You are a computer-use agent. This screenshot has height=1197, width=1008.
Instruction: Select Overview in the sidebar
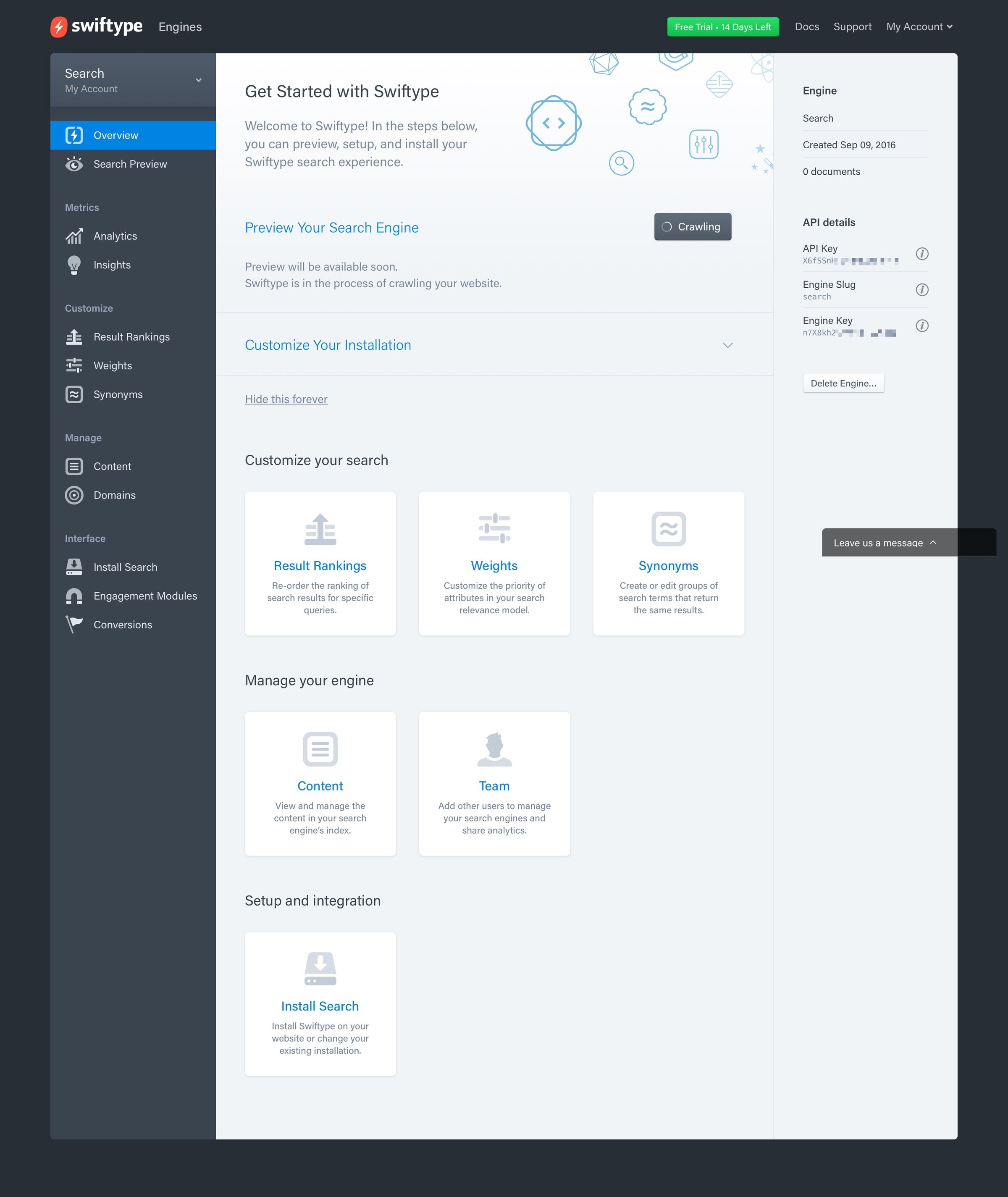(x=133, y=135)
